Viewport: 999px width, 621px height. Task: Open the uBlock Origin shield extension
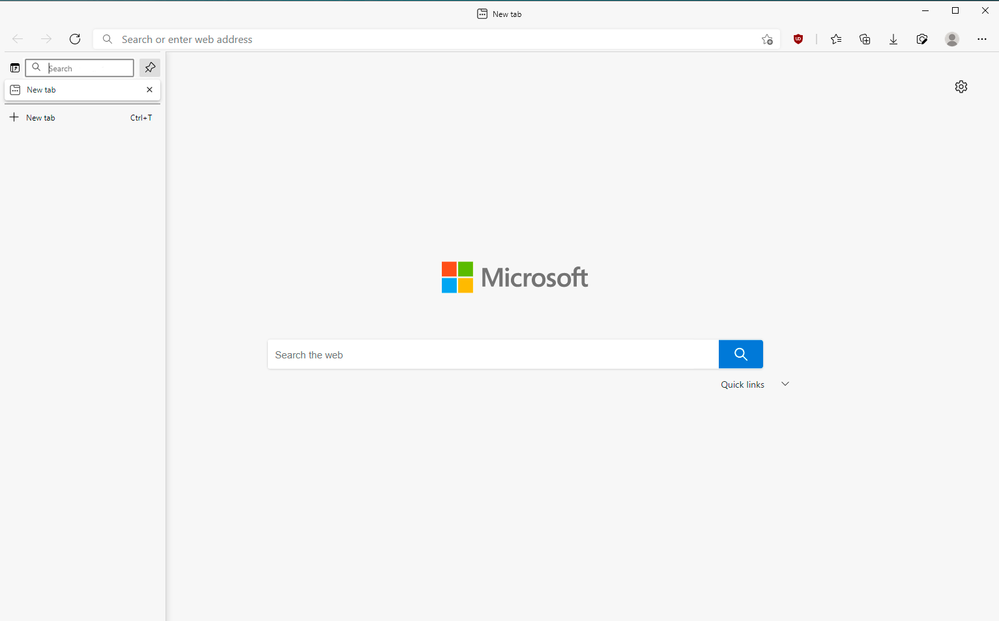(x=798, y=39)
